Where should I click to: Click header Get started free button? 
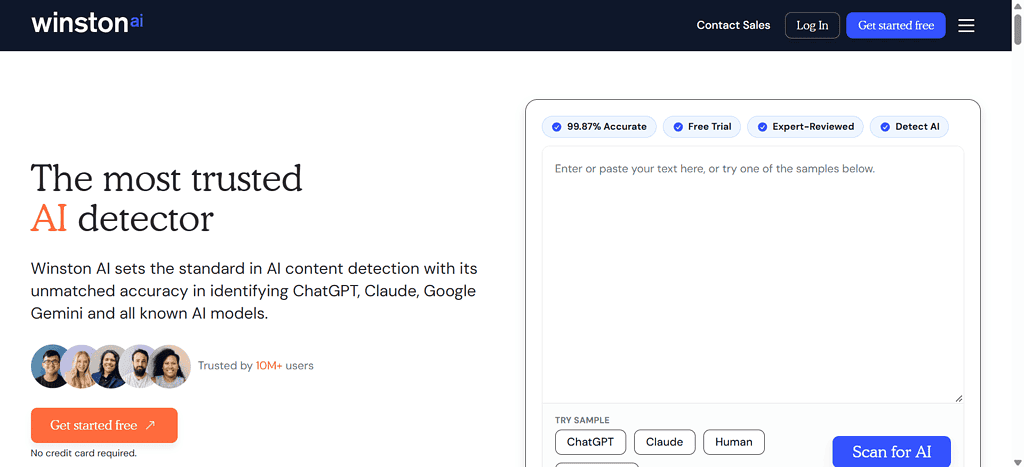896,25
